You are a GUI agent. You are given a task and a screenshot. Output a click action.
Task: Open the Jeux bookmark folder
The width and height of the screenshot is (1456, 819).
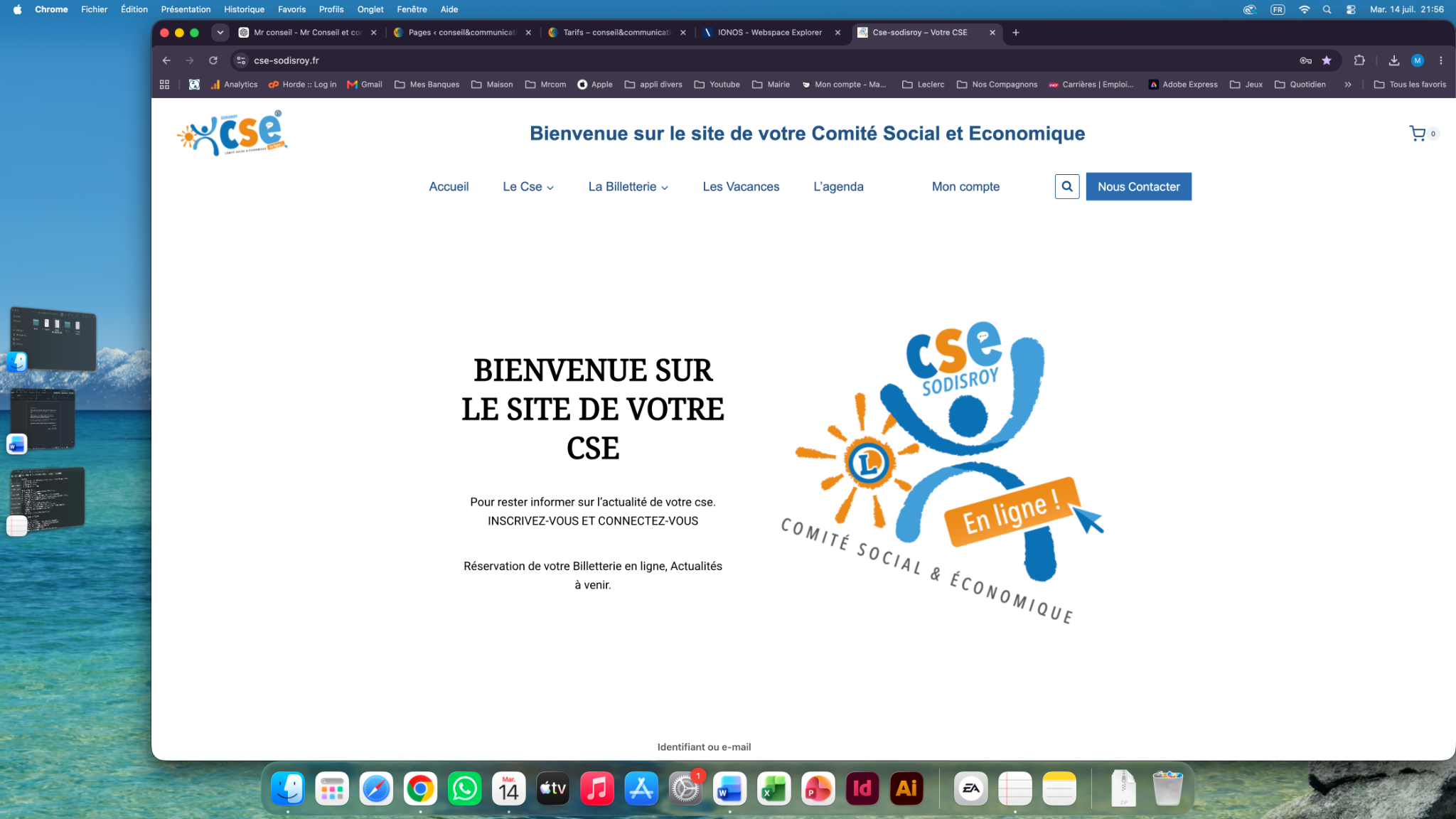coord(1246,84)
